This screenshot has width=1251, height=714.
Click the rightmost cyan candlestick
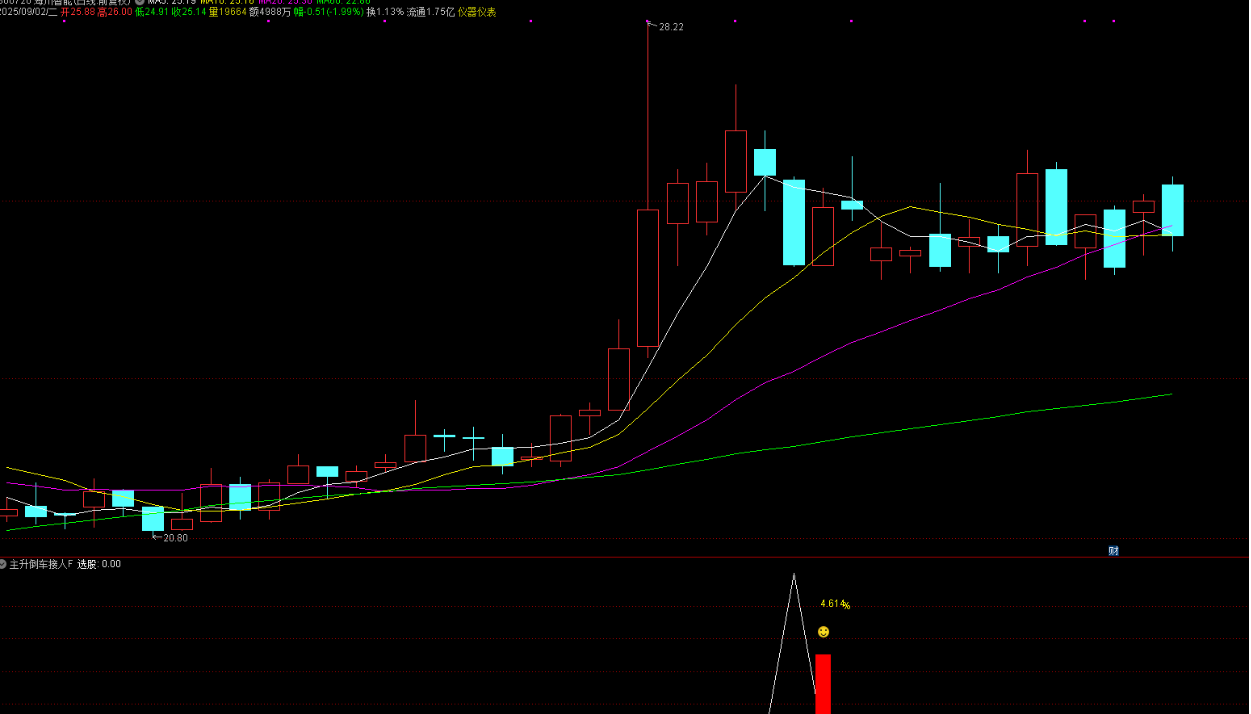(x=1172, y=210)
